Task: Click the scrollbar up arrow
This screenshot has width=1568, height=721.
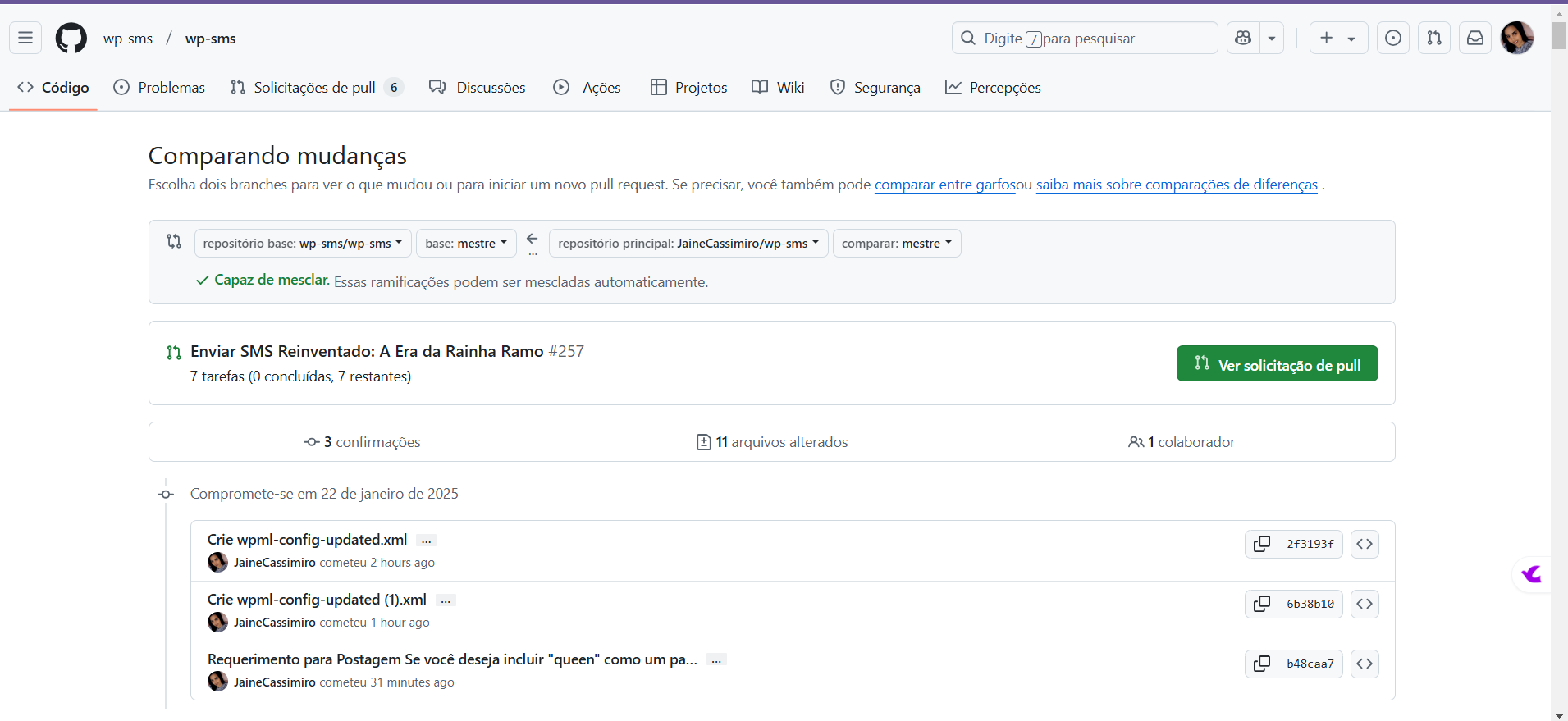Action: pyautogui.click(x=1559, y=13)
